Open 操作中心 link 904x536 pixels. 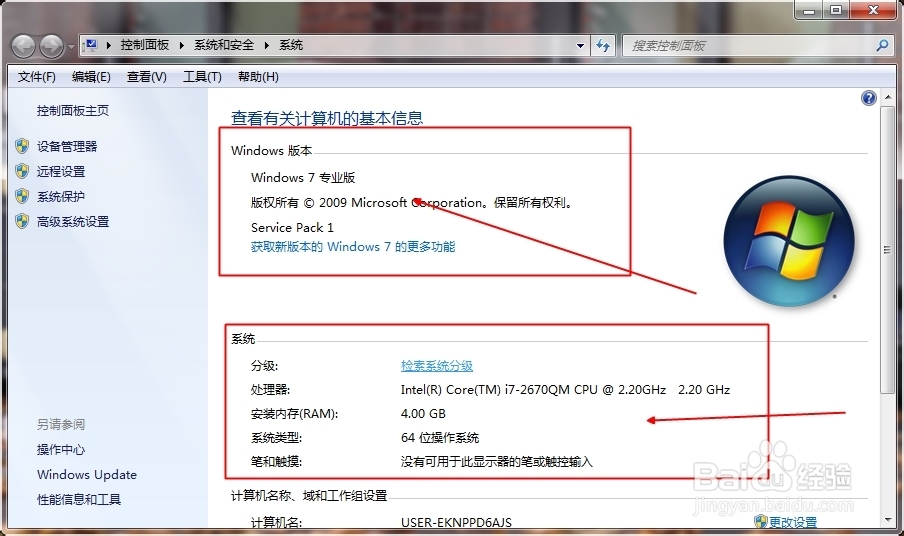[61, 450]
